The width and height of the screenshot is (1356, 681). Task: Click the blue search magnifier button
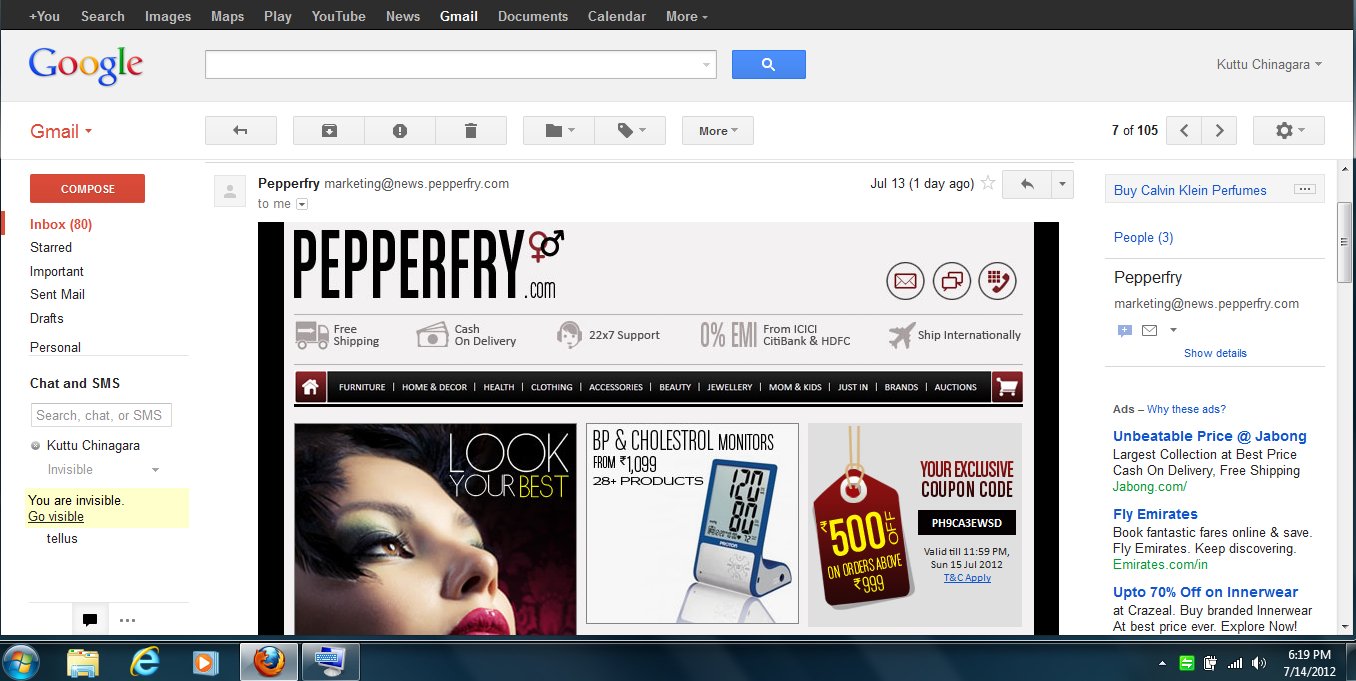(x=768, y=64)
